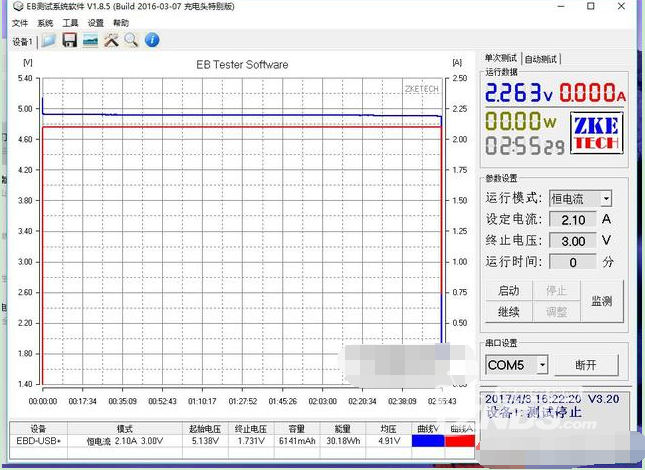Click the blue 曲线V color swatch
645x470 pixels.
428,441
